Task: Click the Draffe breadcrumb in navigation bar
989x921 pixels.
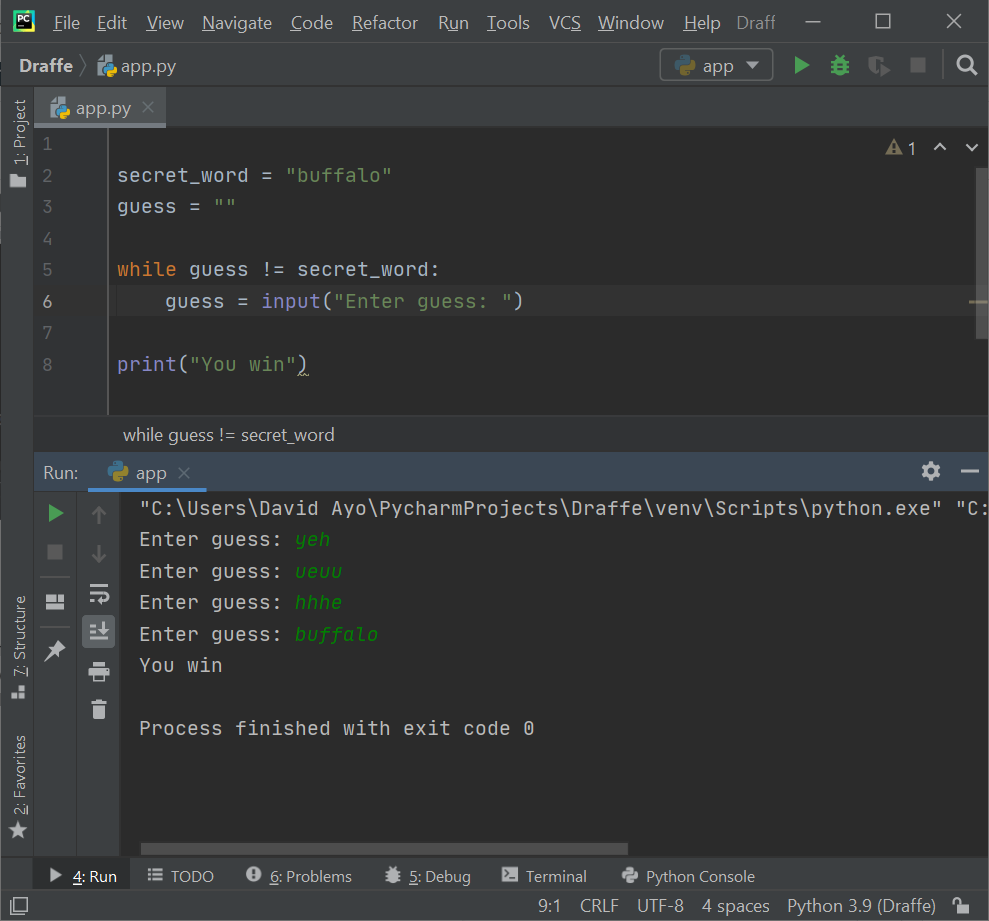Action: [46, 66]
